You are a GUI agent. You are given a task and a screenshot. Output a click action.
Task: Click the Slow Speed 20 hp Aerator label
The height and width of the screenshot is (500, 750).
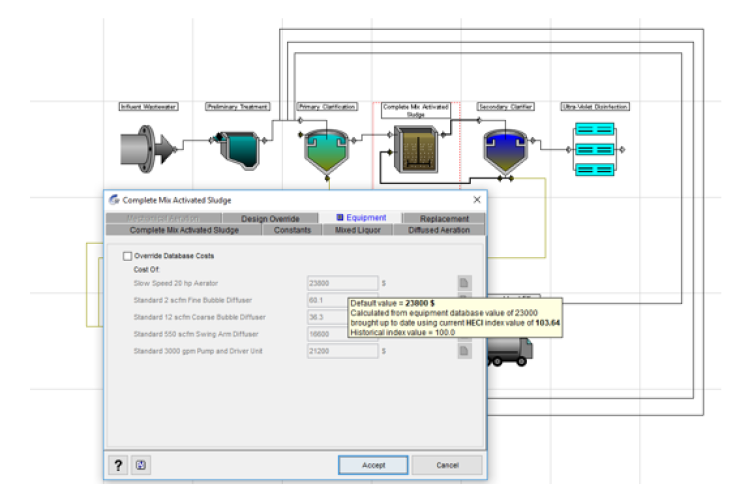click(x=176, y=283)
